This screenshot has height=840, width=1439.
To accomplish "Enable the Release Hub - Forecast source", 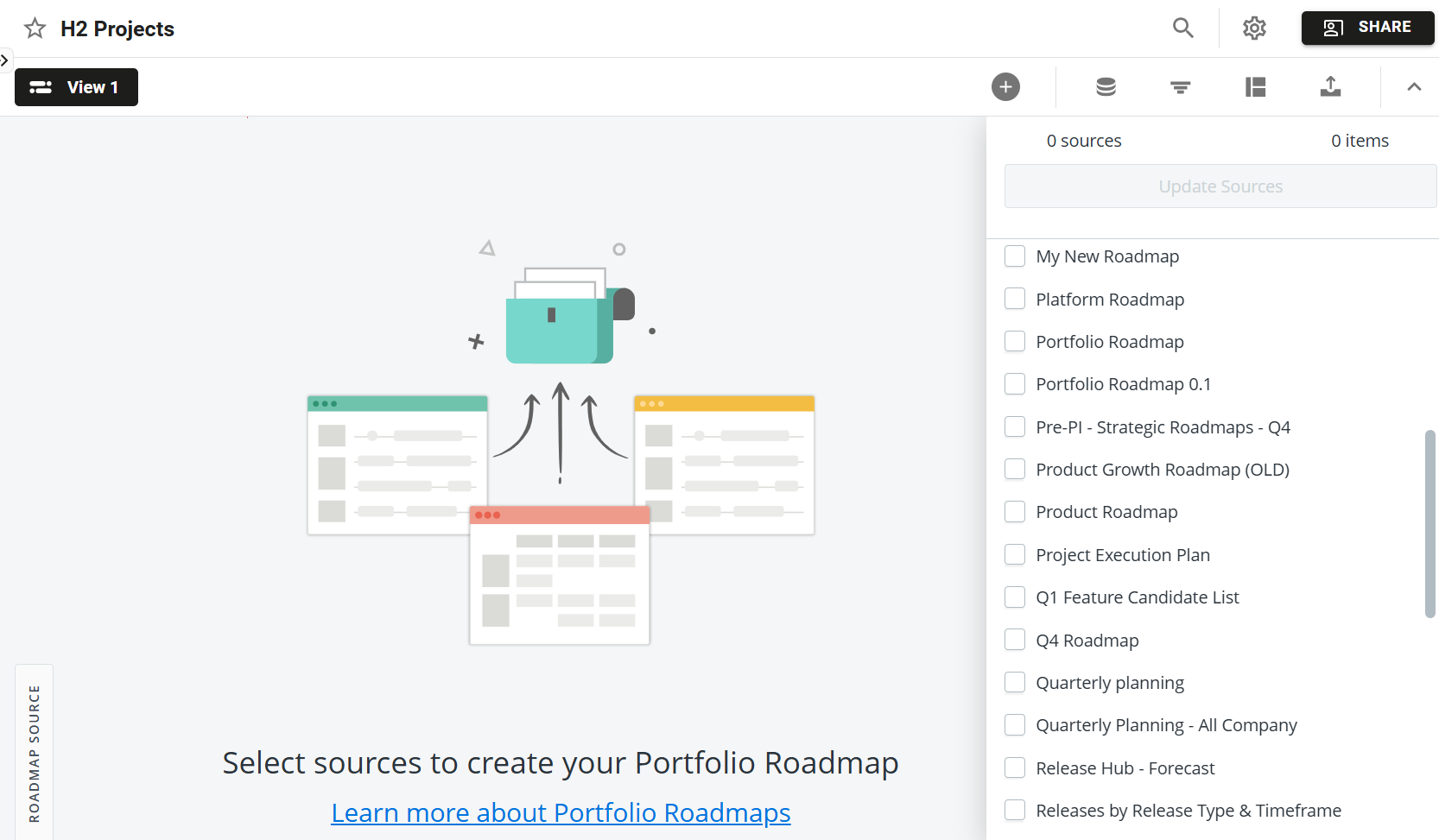I will coord(1015,767).
